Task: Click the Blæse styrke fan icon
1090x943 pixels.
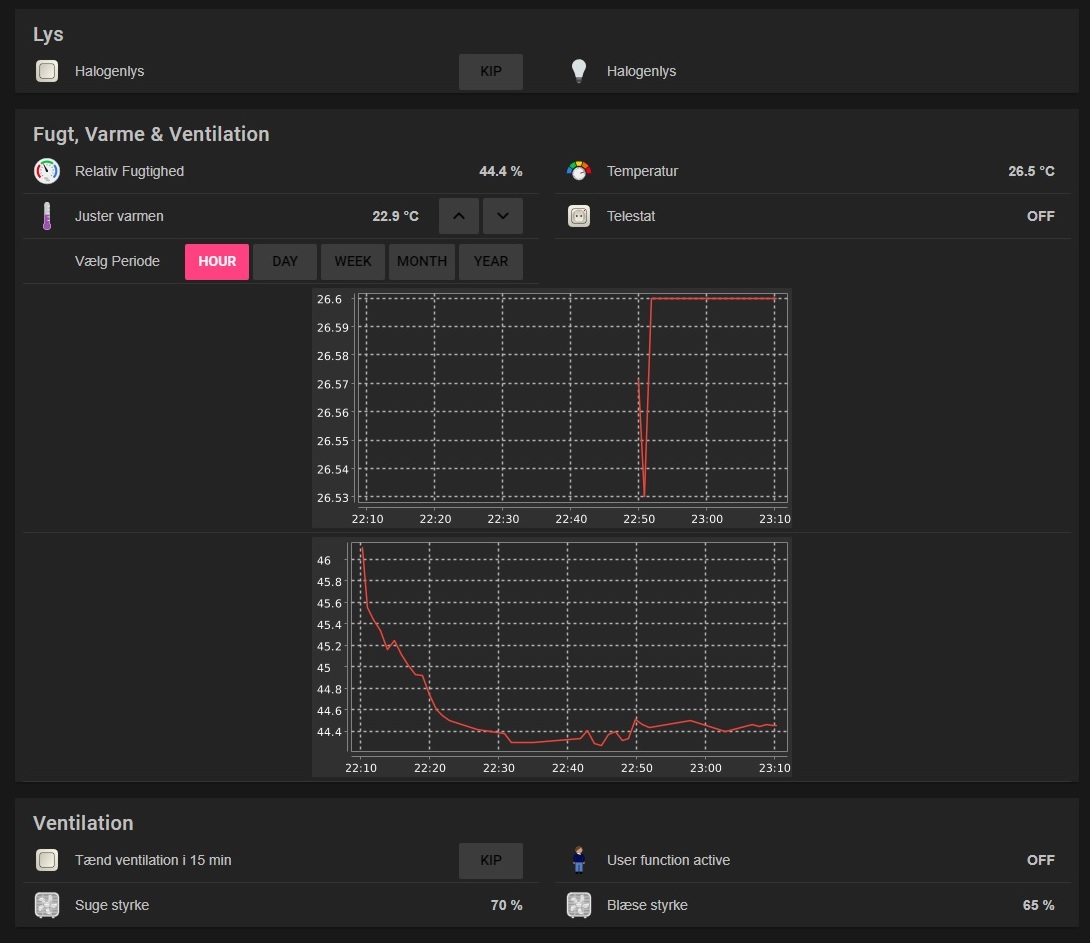Action: coord(579,905)
